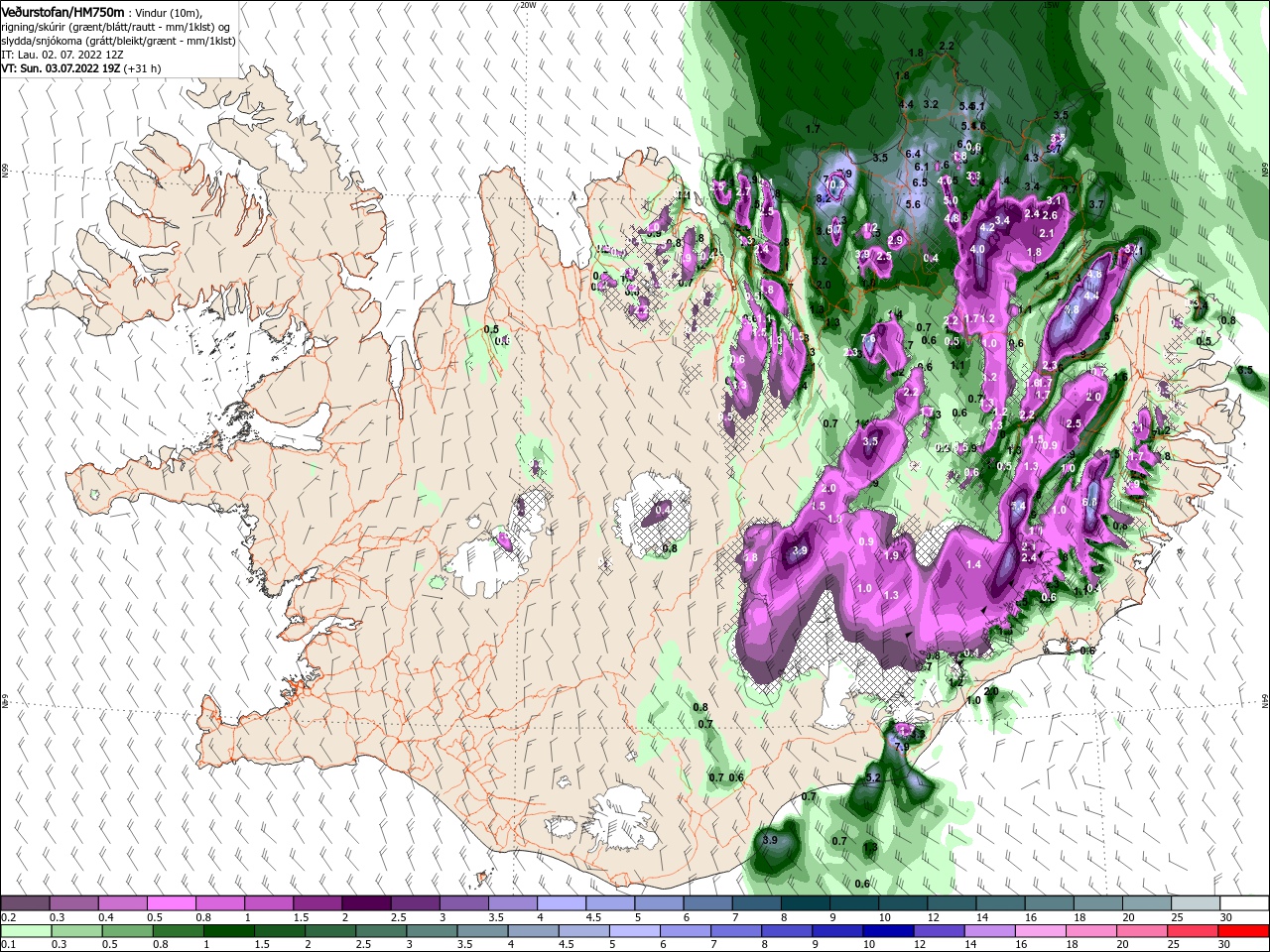Click the 'VT: Sun. 03.07.2022 19Z (+31 h)' valid time
Image resolution: width=1270 pixels, height=952 pixels.
80,68
